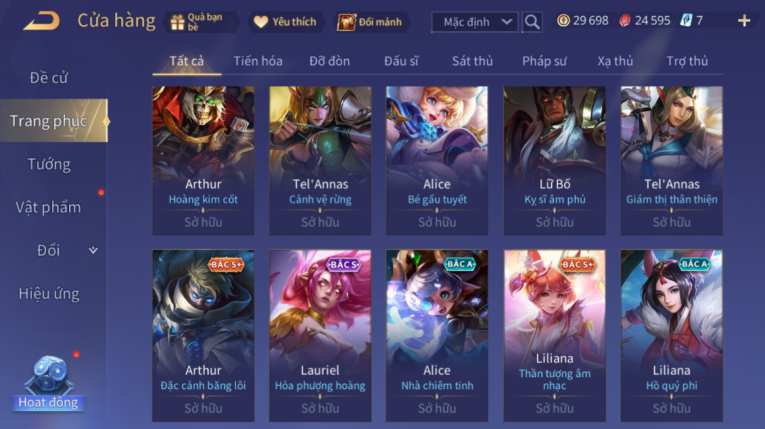Go to Hiệu ứng section
The height and width of the screenshot is (429, 765).
(49, 293)
